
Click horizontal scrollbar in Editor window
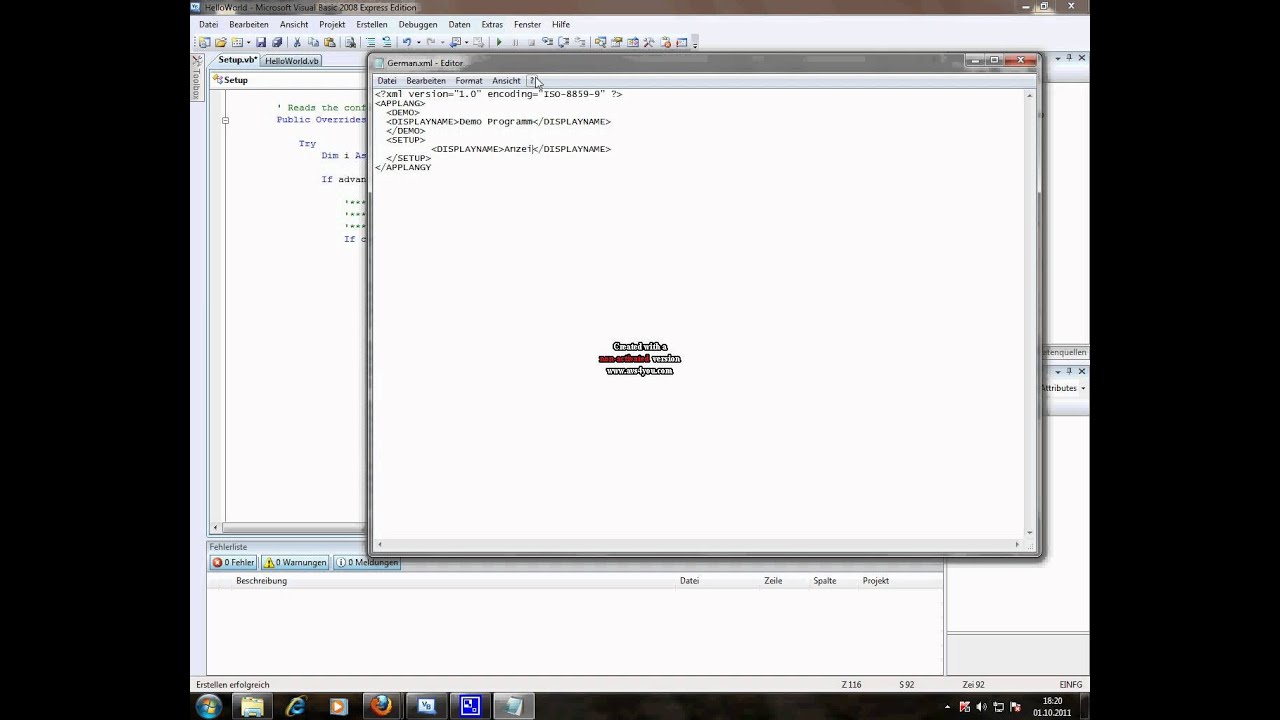(x=698, y=545)
